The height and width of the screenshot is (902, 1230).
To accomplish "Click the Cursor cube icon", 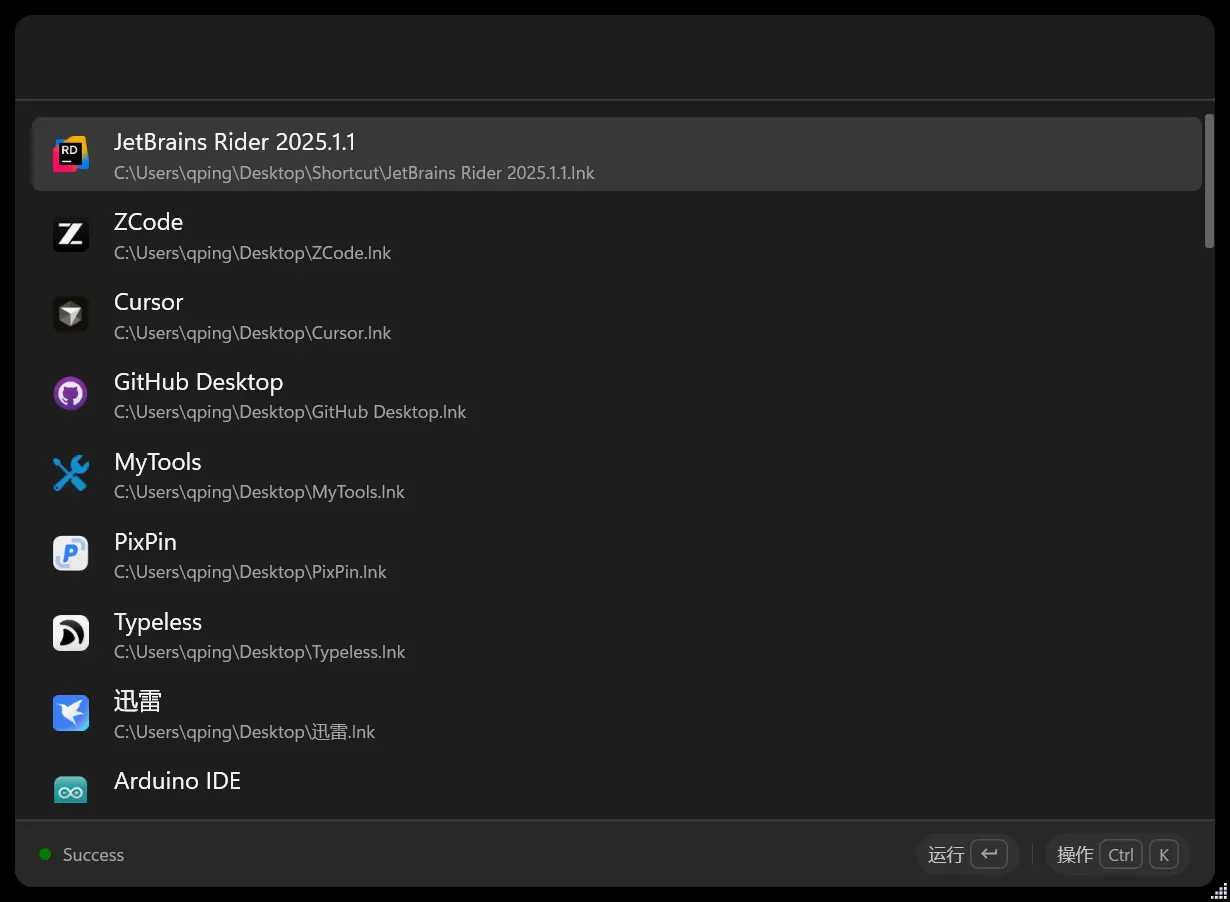I will 71,314.
